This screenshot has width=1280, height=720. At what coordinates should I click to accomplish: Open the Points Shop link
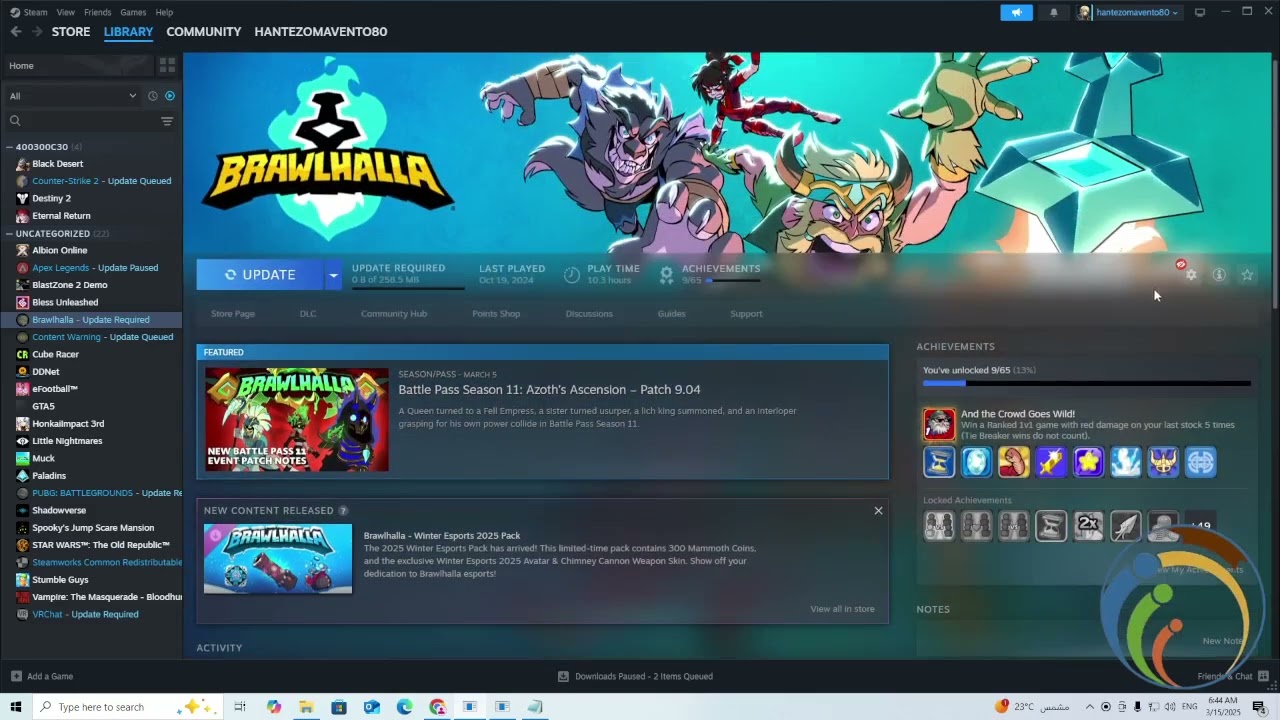(496, 314)
